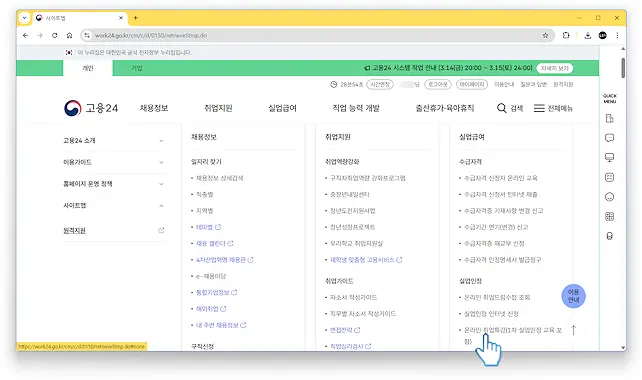Open the 해외취업 link
Image resolution: width=642 pixels, height=380 pixels.
(211, 309)
